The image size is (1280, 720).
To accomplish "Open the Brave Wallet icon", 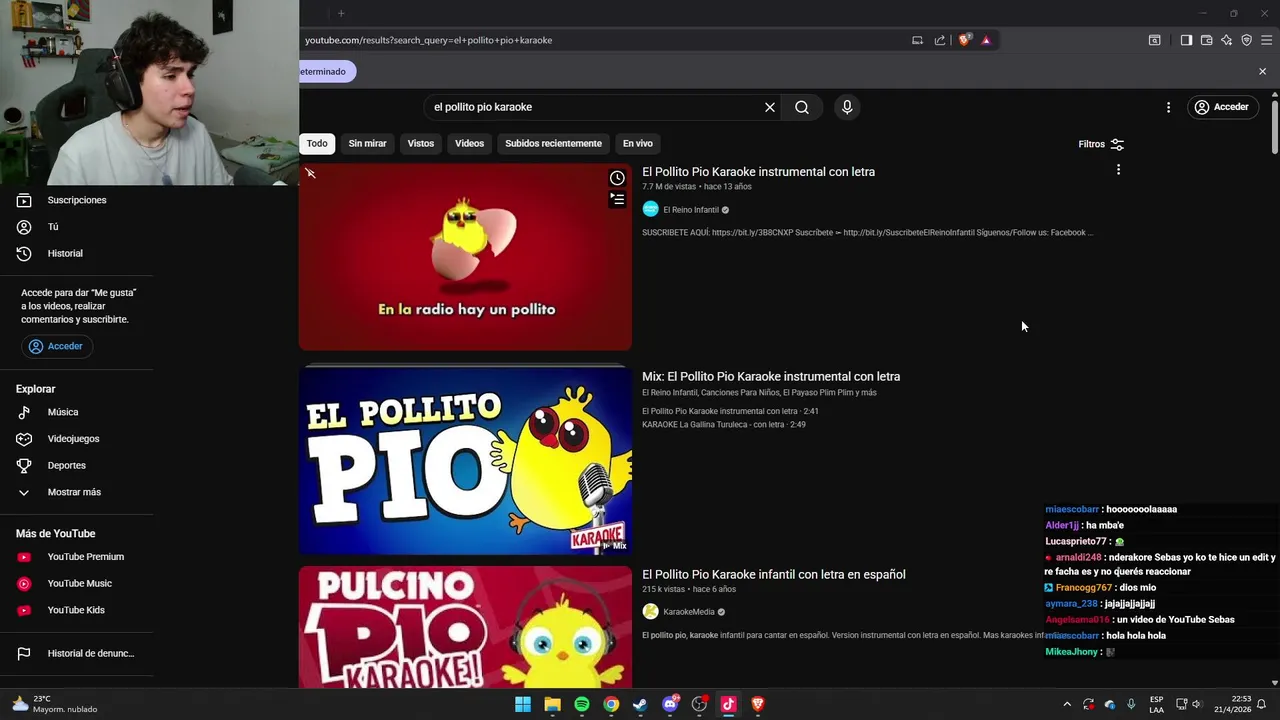I will (x=1207, y=40).
